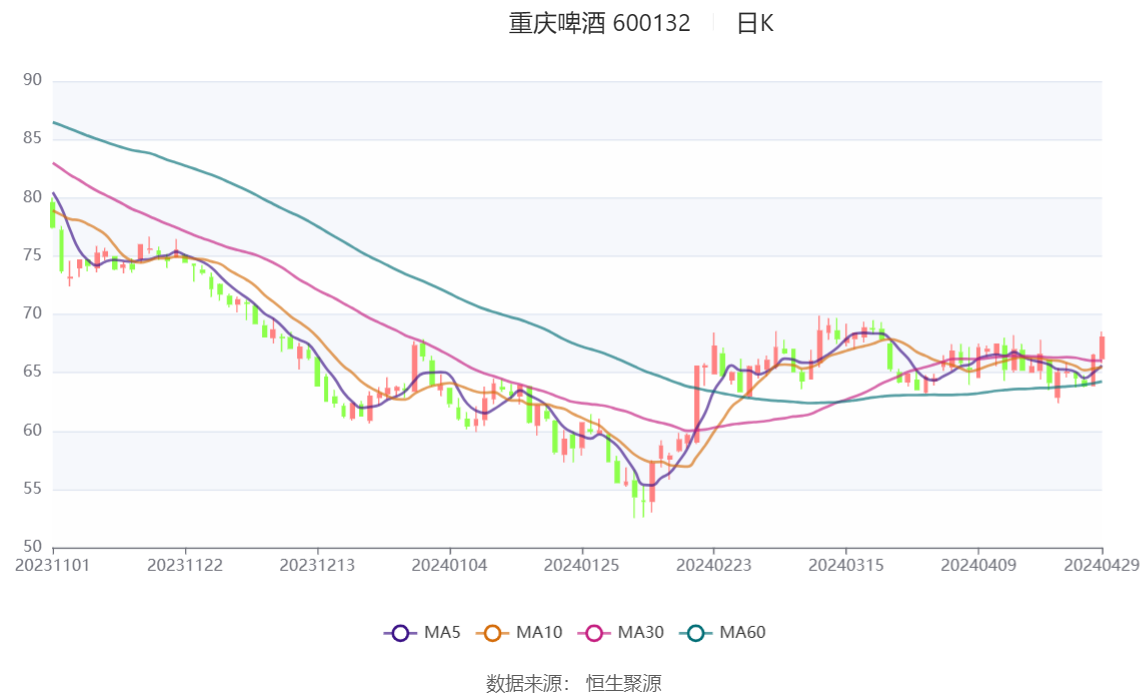Image resolution: width=1148 pixels, height=699 pixels.
Task: Click the 20240315 date axis label
Action: coord(846,566)
